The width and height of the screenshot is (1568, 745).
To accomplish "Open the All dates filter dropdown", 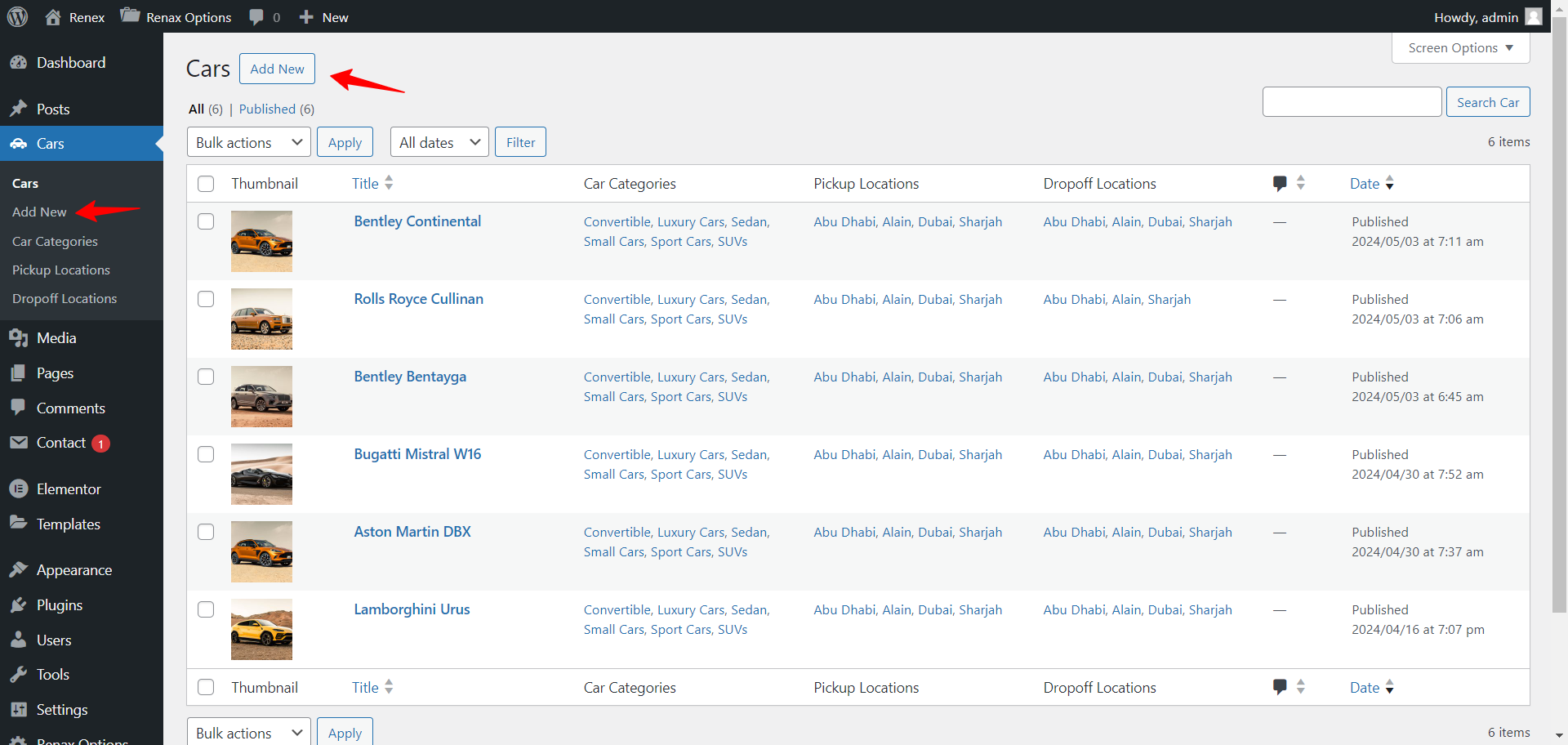I will [x=439, y=142].
